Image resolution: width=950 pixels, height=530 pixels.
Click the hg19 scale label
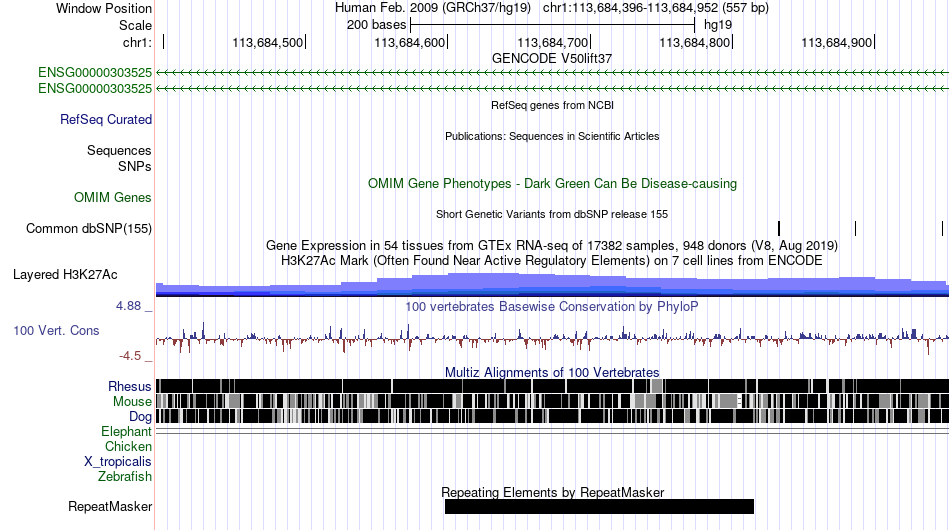[x=718, y=25]
